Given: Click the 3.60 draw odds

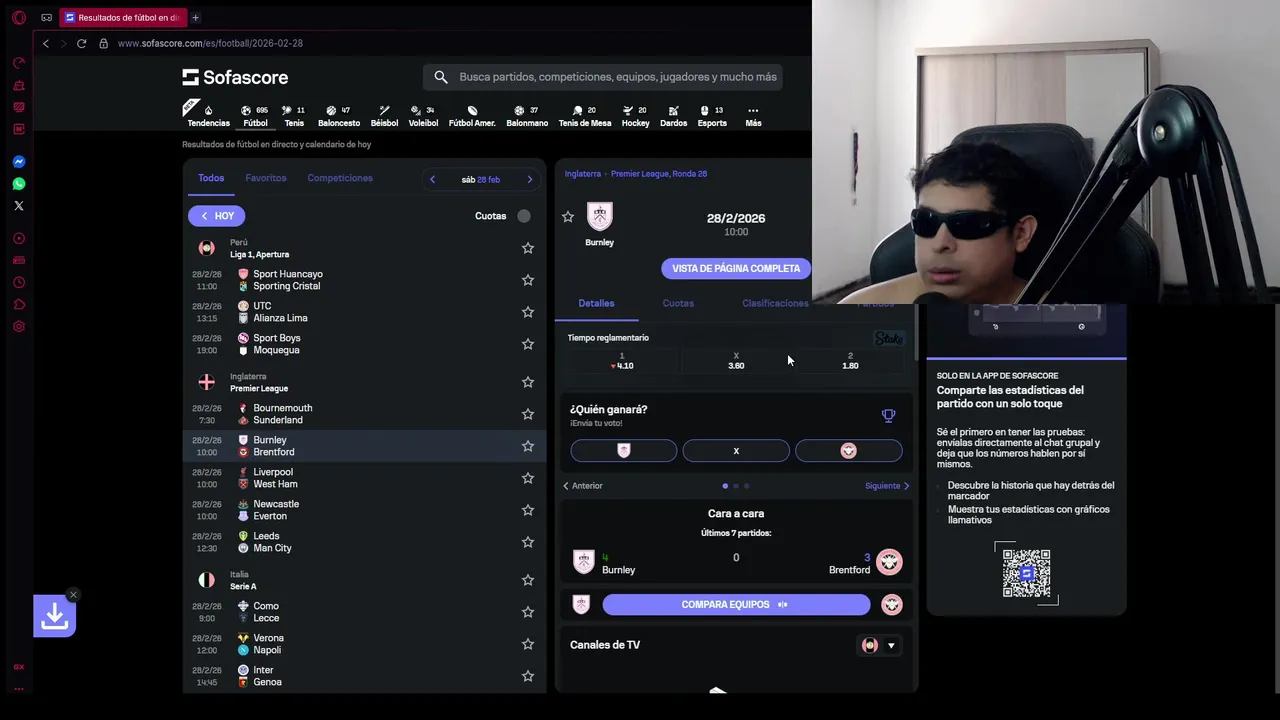Looking at the screenshot, I should (x=736, y=361).
